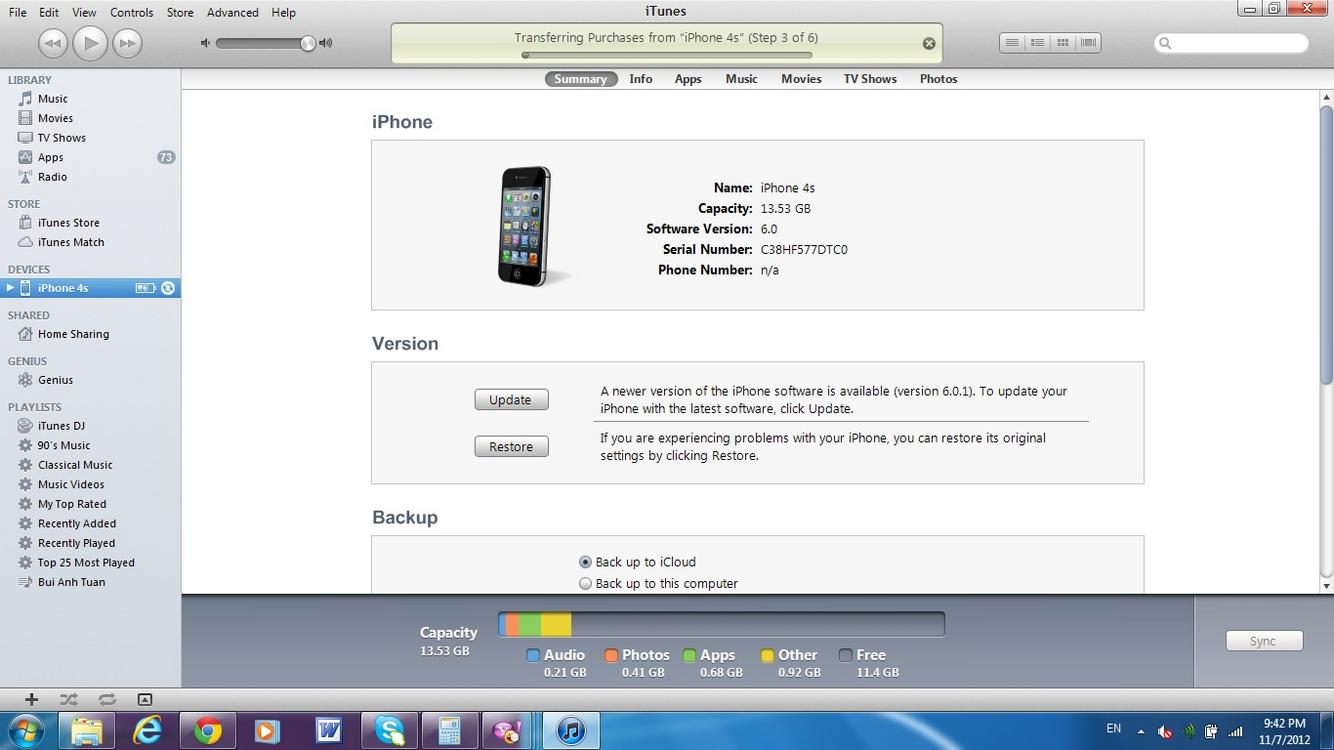Select Back up to iCloud
The height and width of the screenshot is (750, 1334).
(586, 562)
